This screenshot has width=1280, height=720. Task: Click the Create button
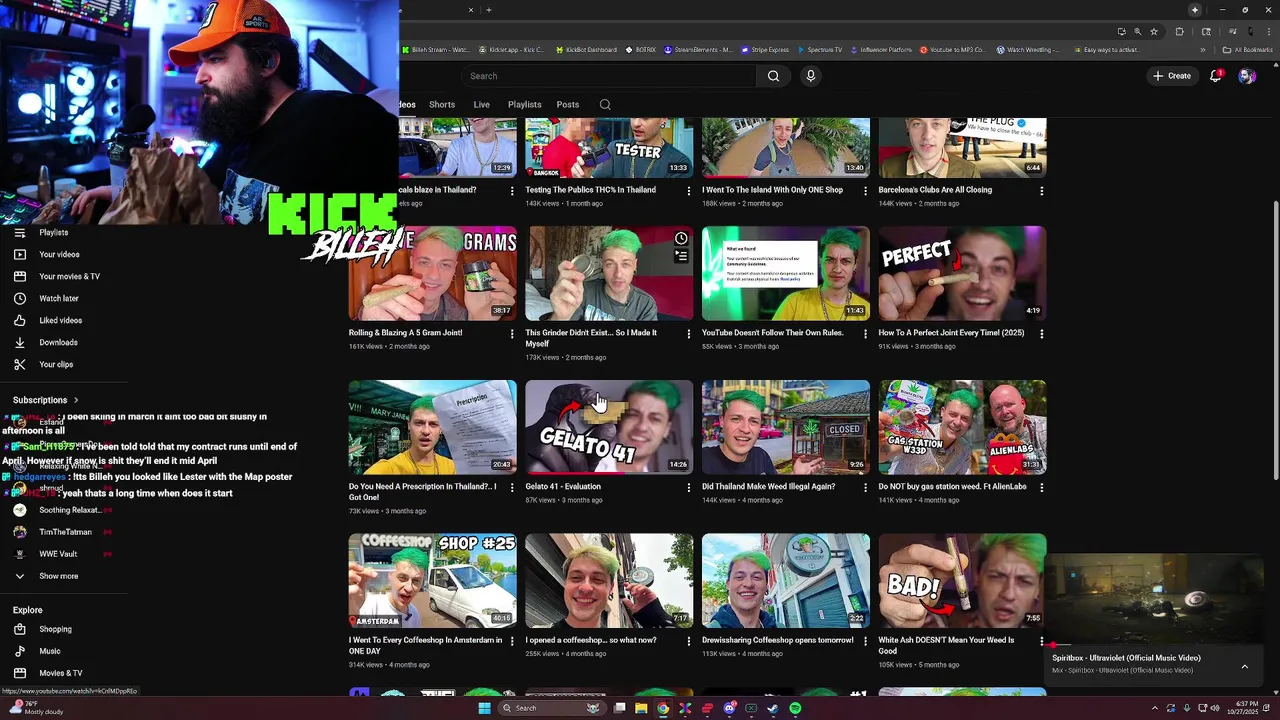tap(1172, 76)
